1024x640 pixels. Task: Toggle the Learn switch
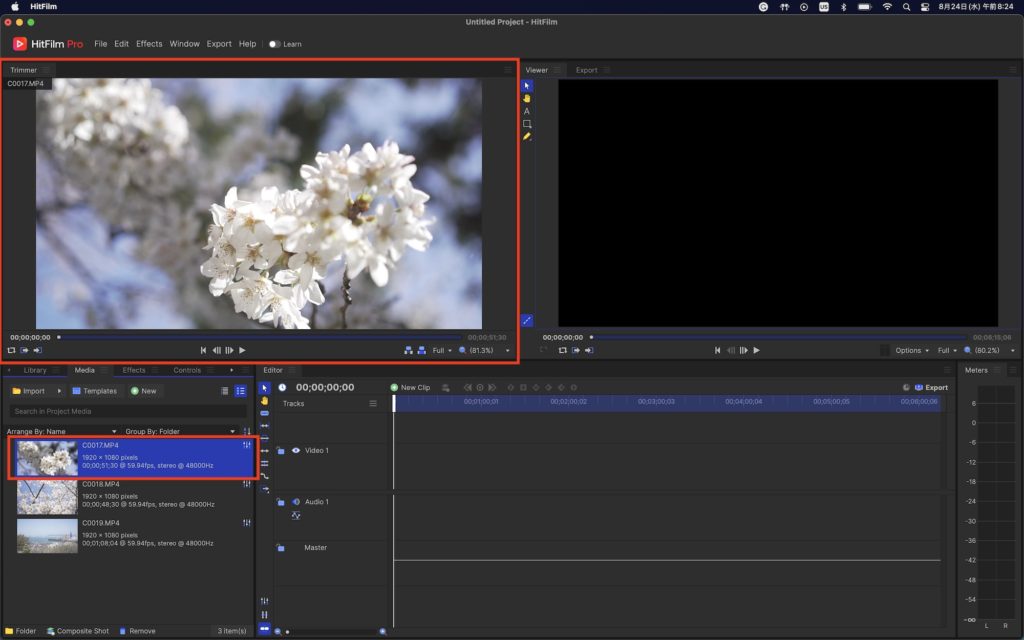274,44
